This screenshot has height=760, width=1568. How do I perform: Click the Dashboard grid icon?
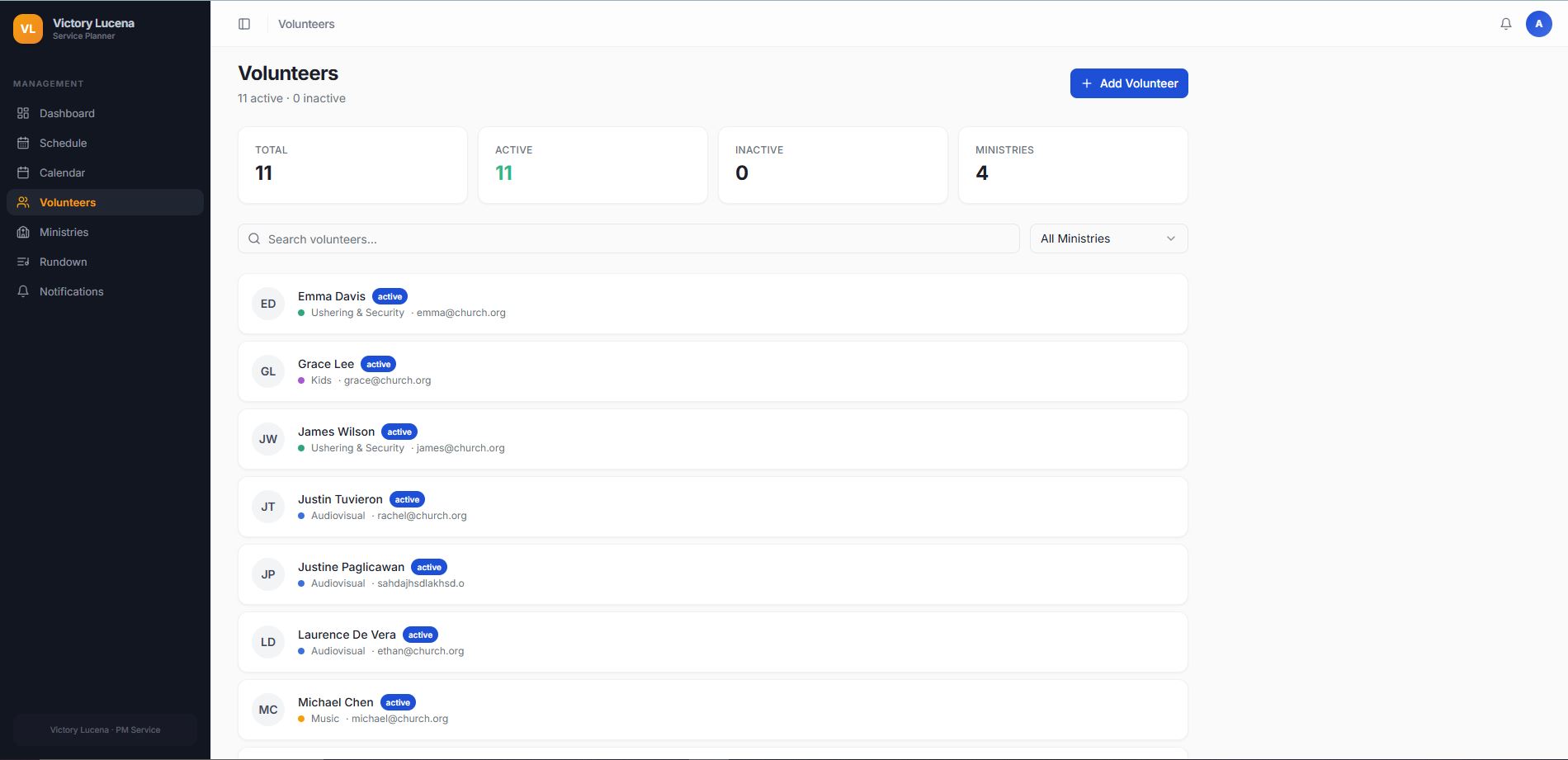(23, 113)
